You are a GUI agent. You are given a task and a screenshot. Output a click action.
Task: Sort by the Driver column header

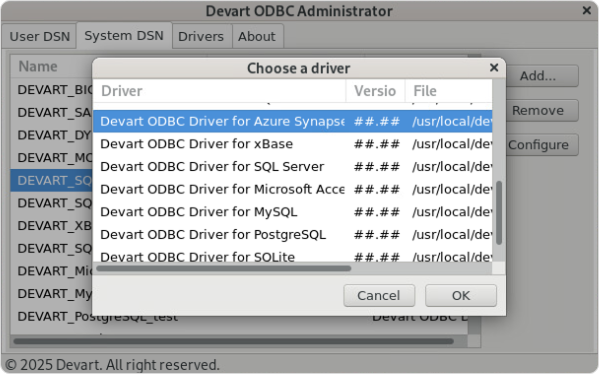click(x=220, y=91)
